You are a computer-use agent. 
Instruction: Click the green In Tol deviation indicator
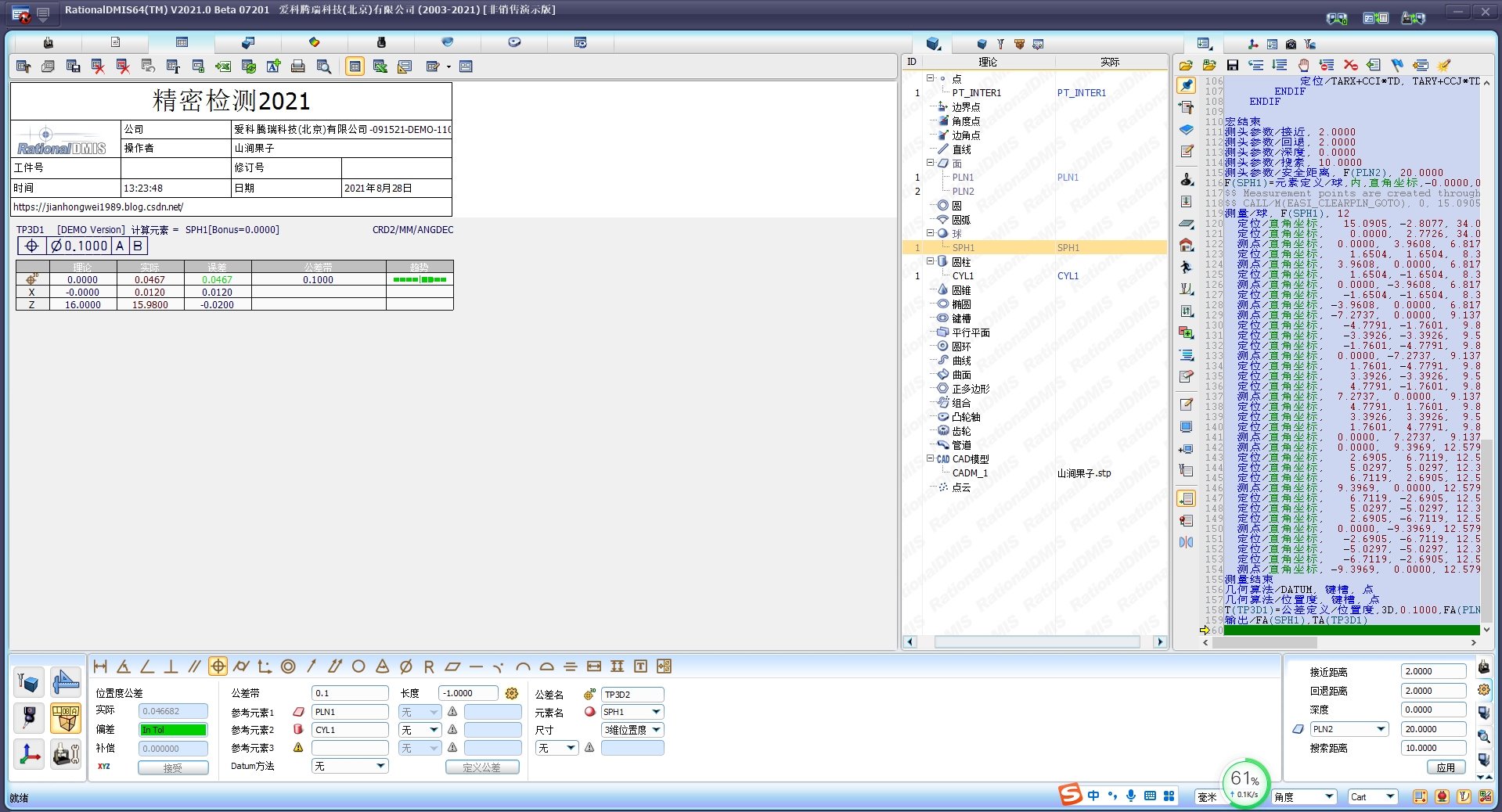173,730
